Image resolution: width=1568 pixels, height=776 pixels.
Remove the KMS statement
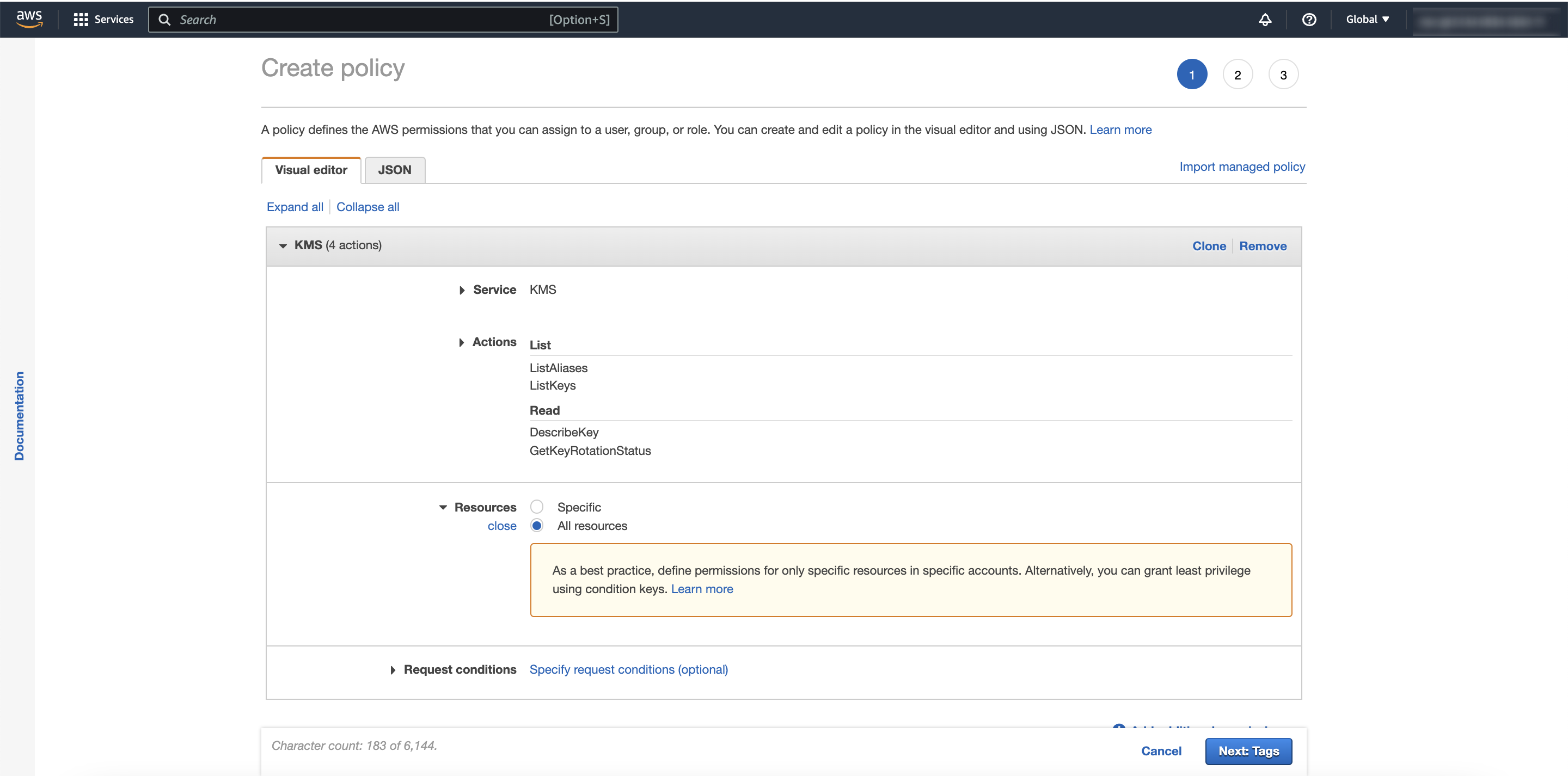point(1263,246)
